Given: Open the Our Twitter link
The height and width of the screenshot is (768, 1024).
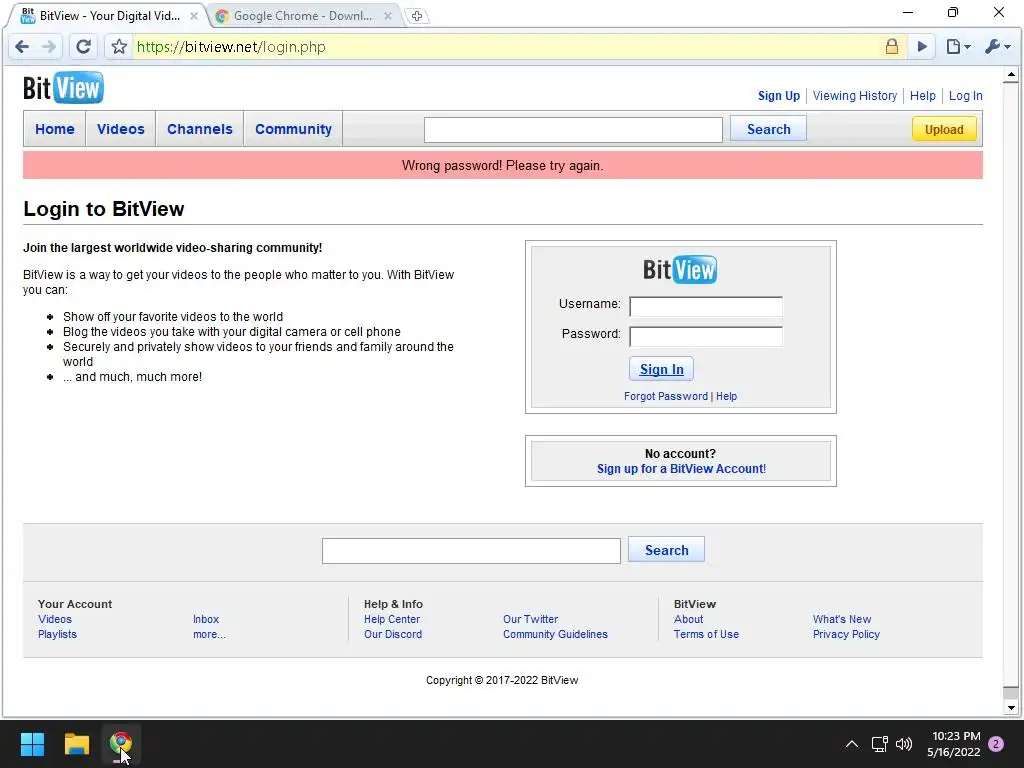Looking at the screenshot, I should (x=530, y=618).
